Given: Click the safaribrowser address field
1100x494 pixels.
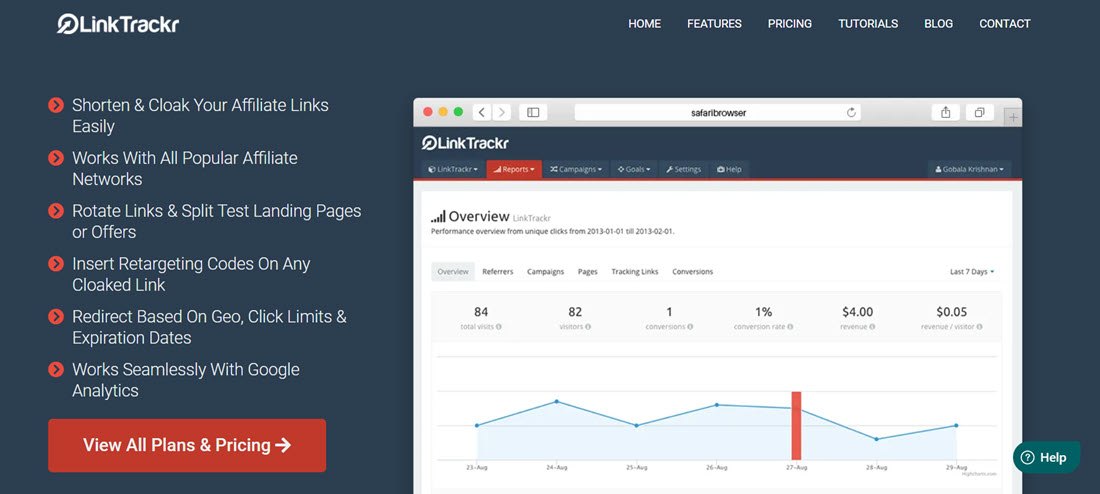Looking at the screenshot, I should coord(717,112).
